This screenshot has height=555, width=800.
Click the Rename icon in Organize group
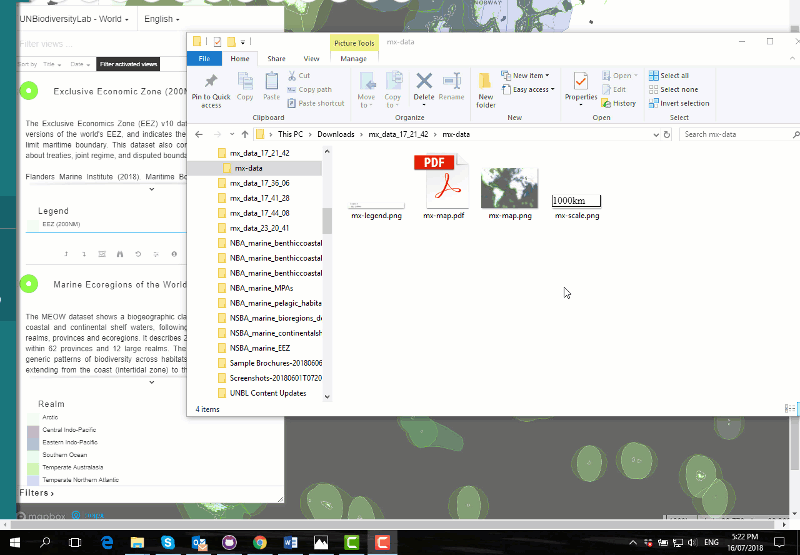(x=452, y=81)
